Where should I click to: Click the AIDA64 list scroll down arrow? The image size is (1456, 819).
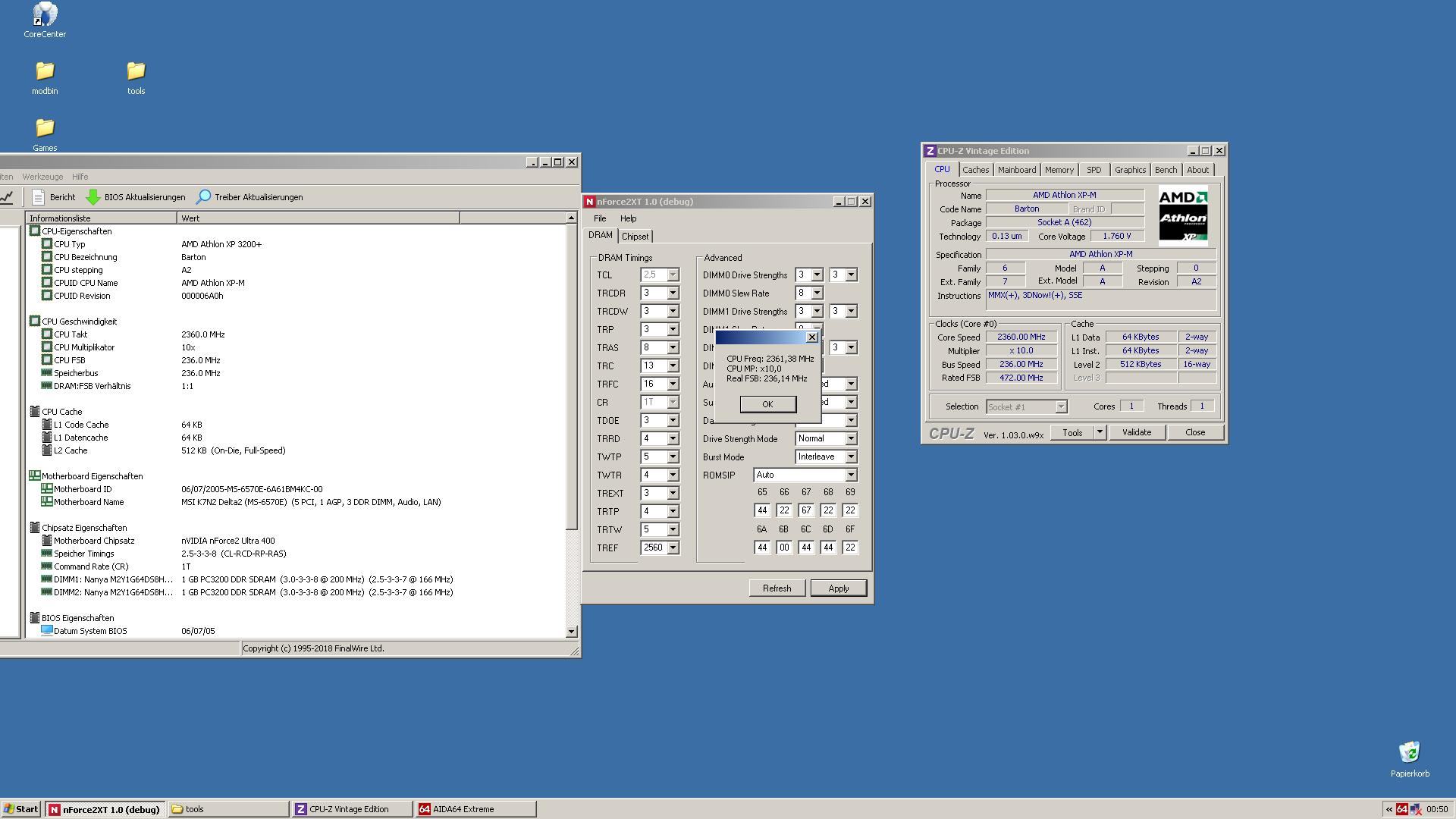(571, 632)
